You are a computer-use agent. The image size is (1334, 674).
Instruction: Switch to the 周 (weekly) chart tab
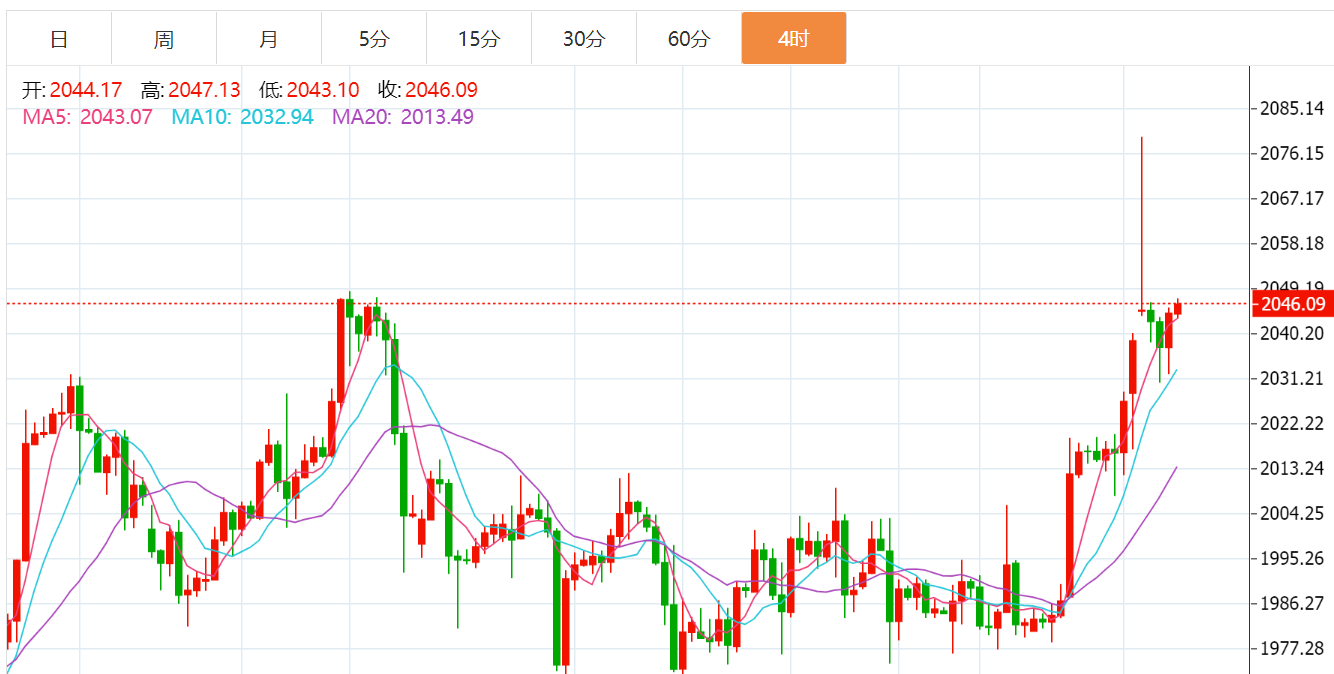164,39
